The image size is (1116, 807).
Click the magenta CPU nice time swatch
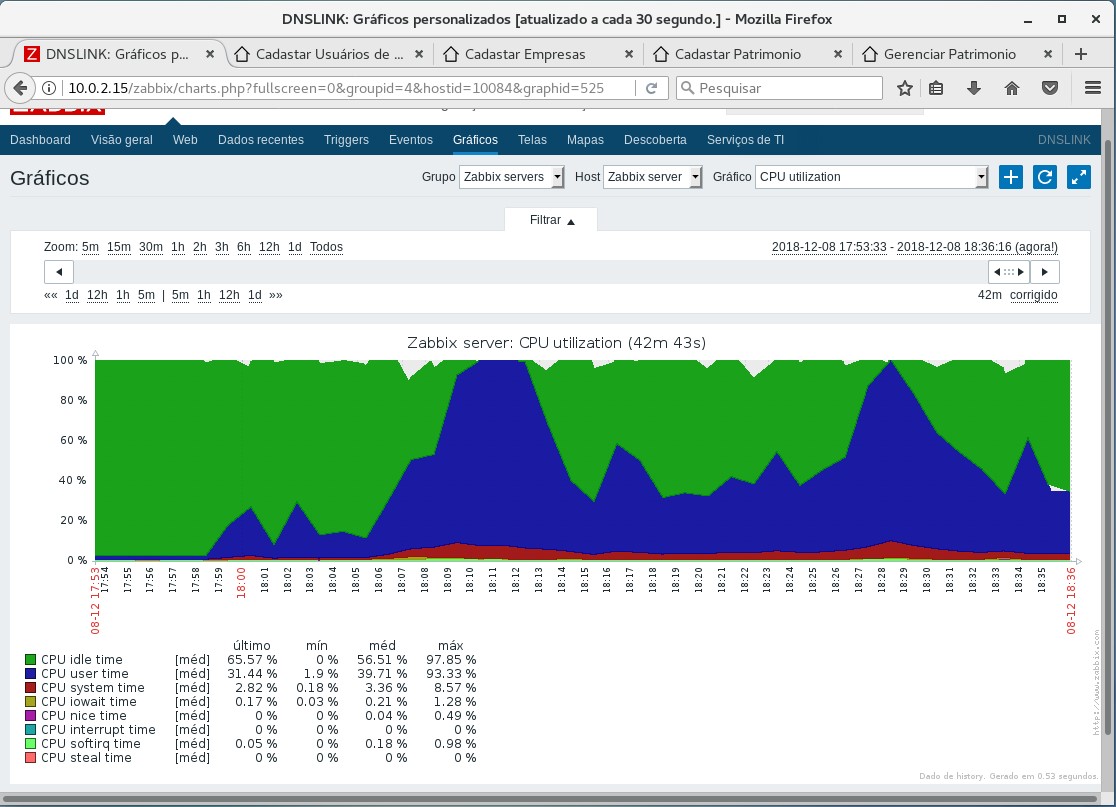pyautogui.click(x=30, y=715)
